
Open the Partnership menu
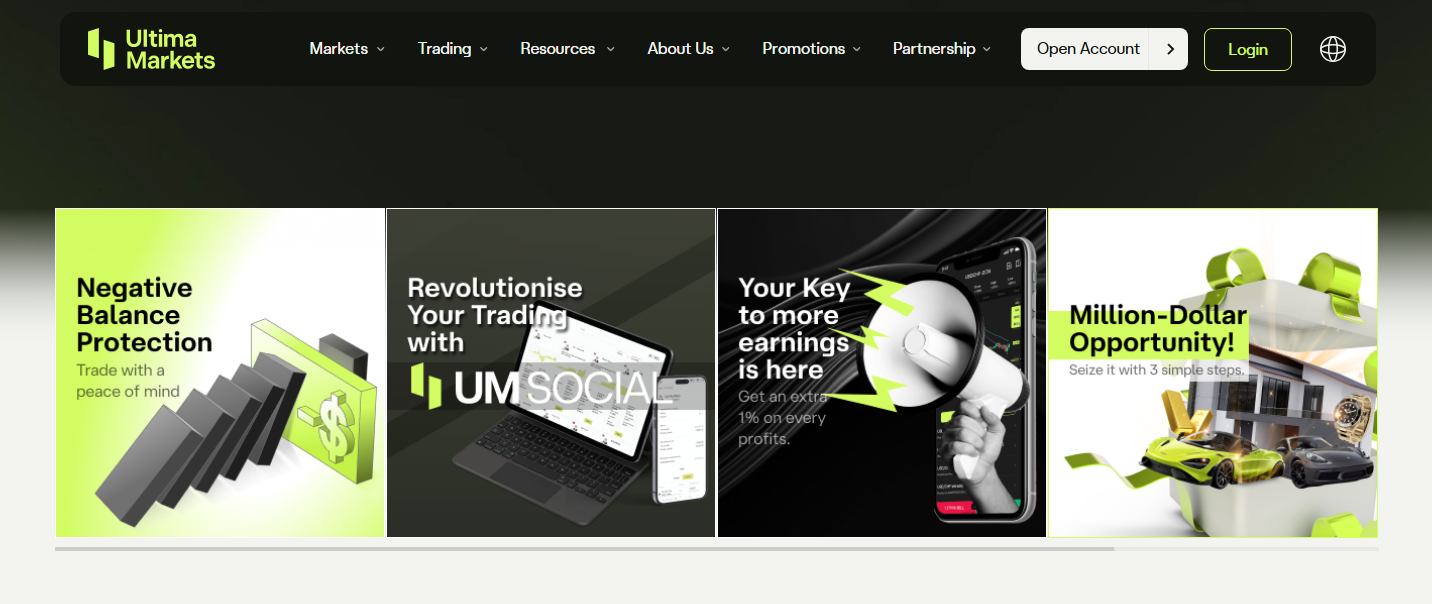pyautogui.click(x=942, y=49)
